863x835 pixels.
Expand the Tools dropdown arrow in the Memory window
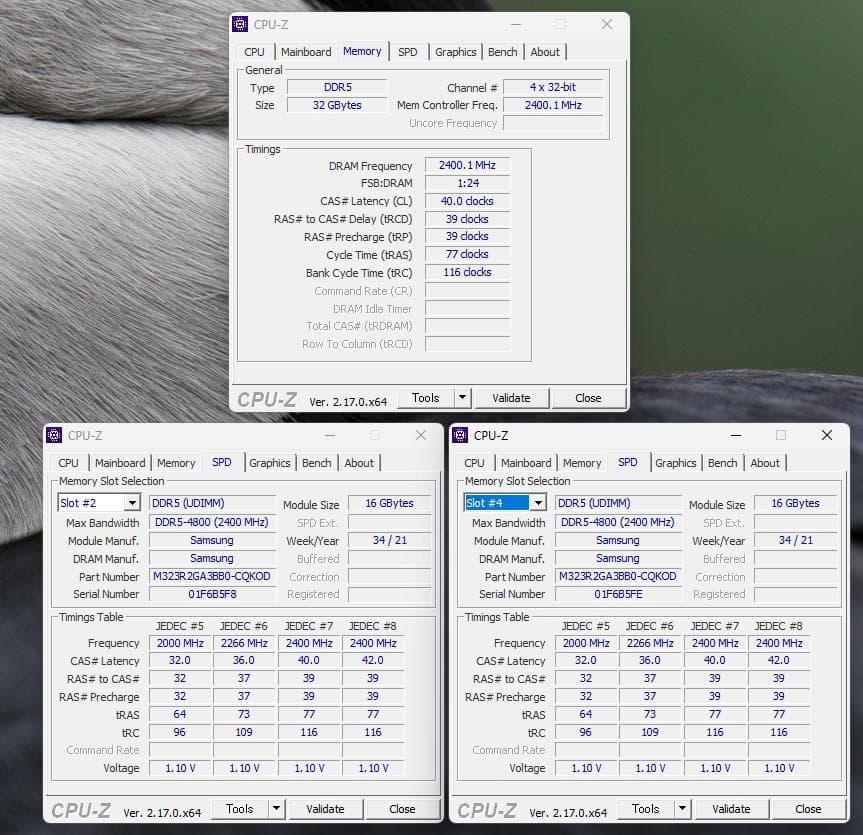coord(463,398)
